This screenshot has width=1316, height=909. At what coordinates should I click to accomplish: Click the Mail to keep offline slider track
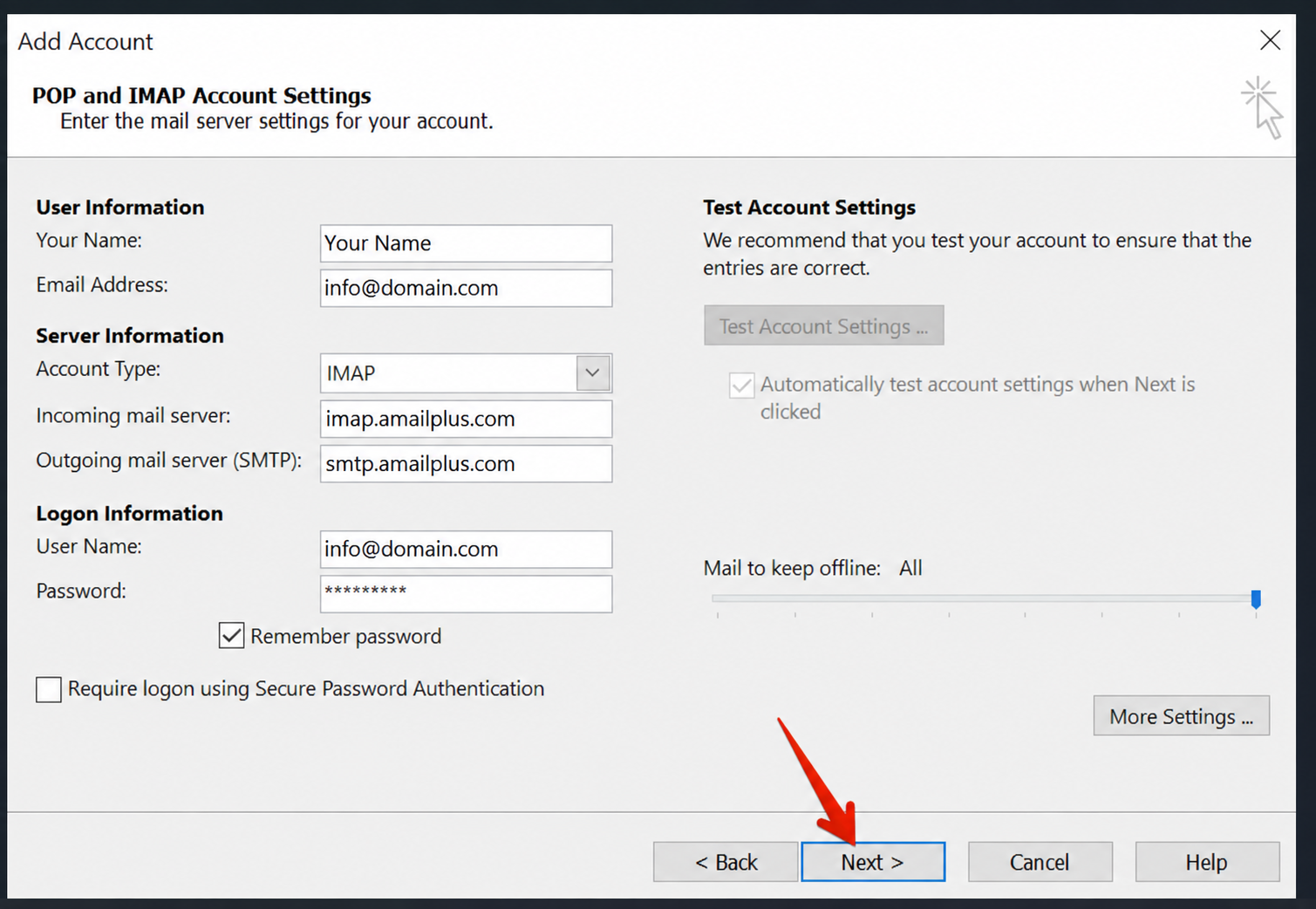tap(984, 598)
